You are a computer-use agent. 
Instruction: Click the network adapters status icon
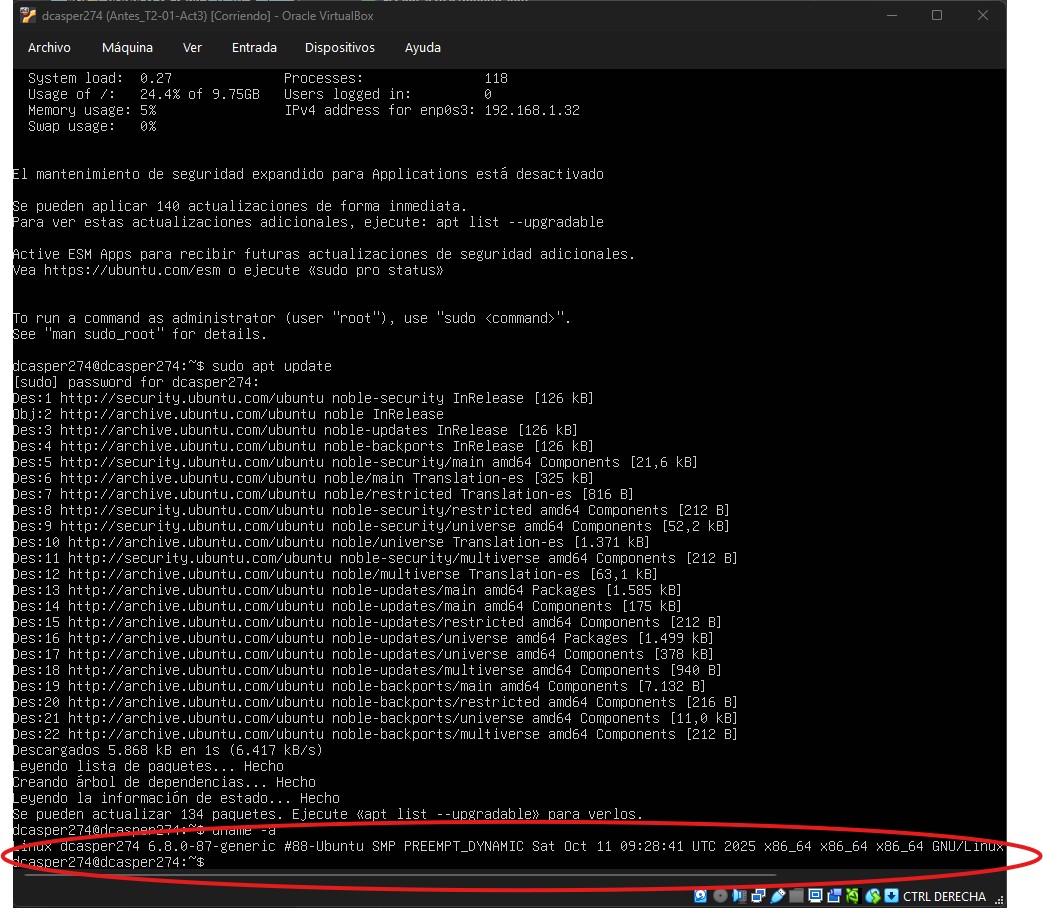758,896
